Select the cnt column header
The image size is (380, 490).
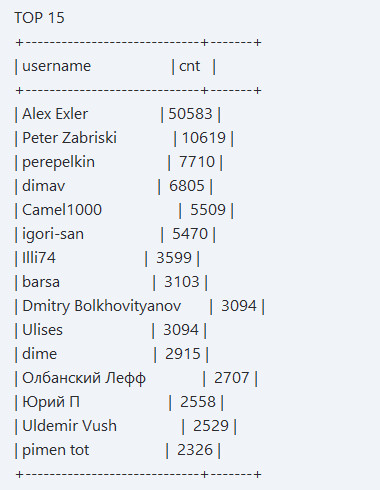pos(189,66)
